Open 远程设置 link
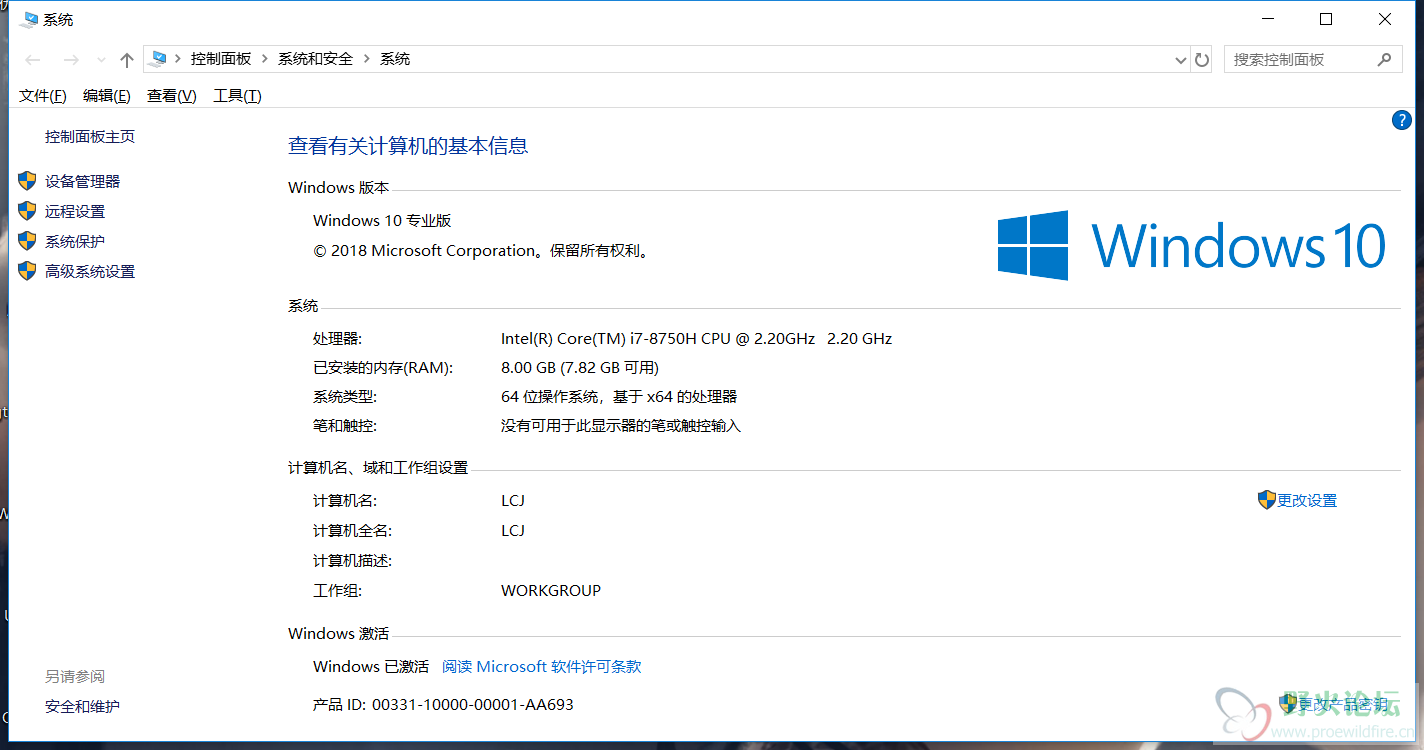Image resolution: width=1424 pixels, height=750 pixels. (x=75, y=212)
